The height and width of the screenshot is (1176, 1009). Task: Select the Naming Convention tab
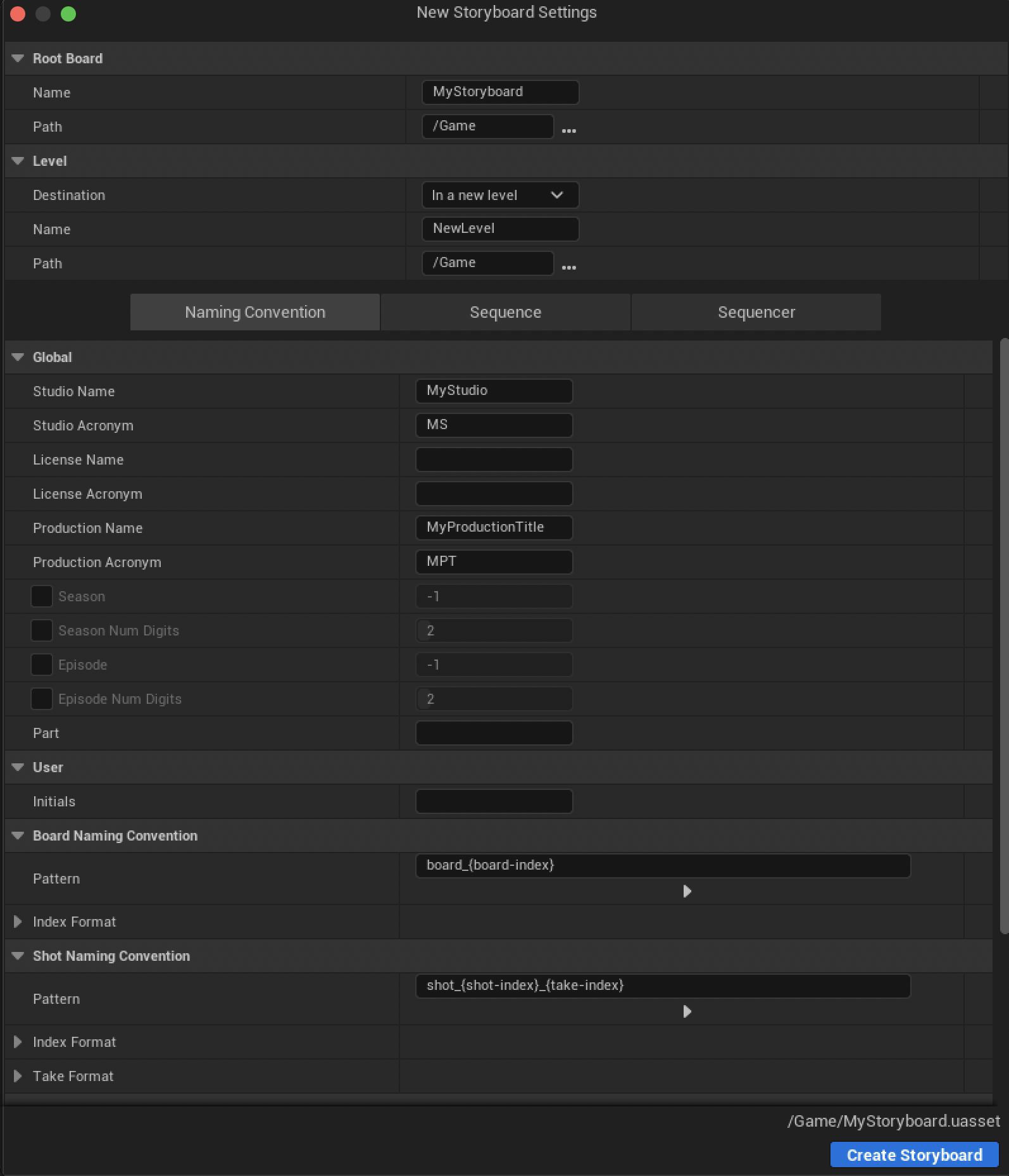pyautogui.click(x=254, y=312)
